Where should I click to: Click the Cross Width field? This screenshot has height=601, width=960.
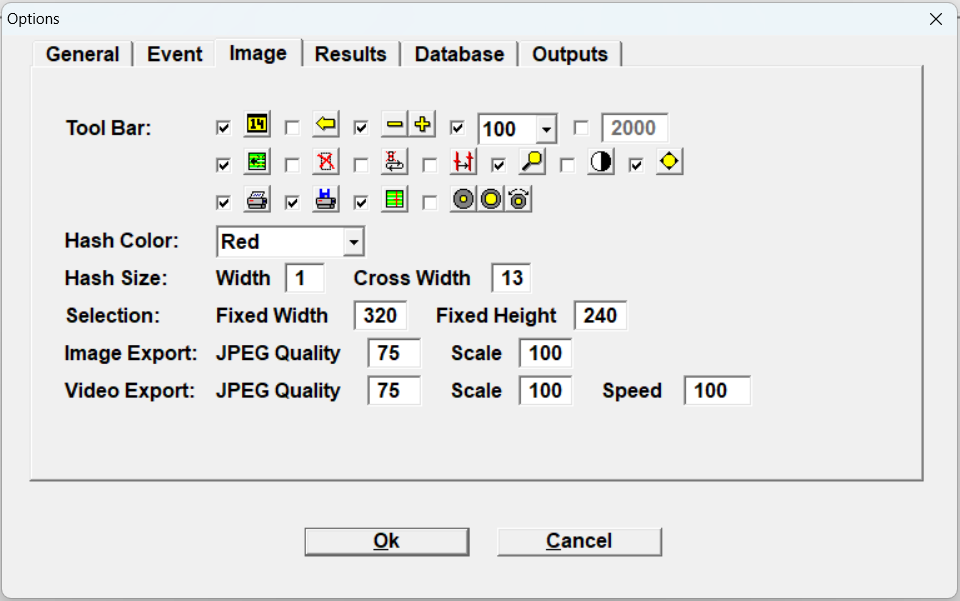pos(511,278)
